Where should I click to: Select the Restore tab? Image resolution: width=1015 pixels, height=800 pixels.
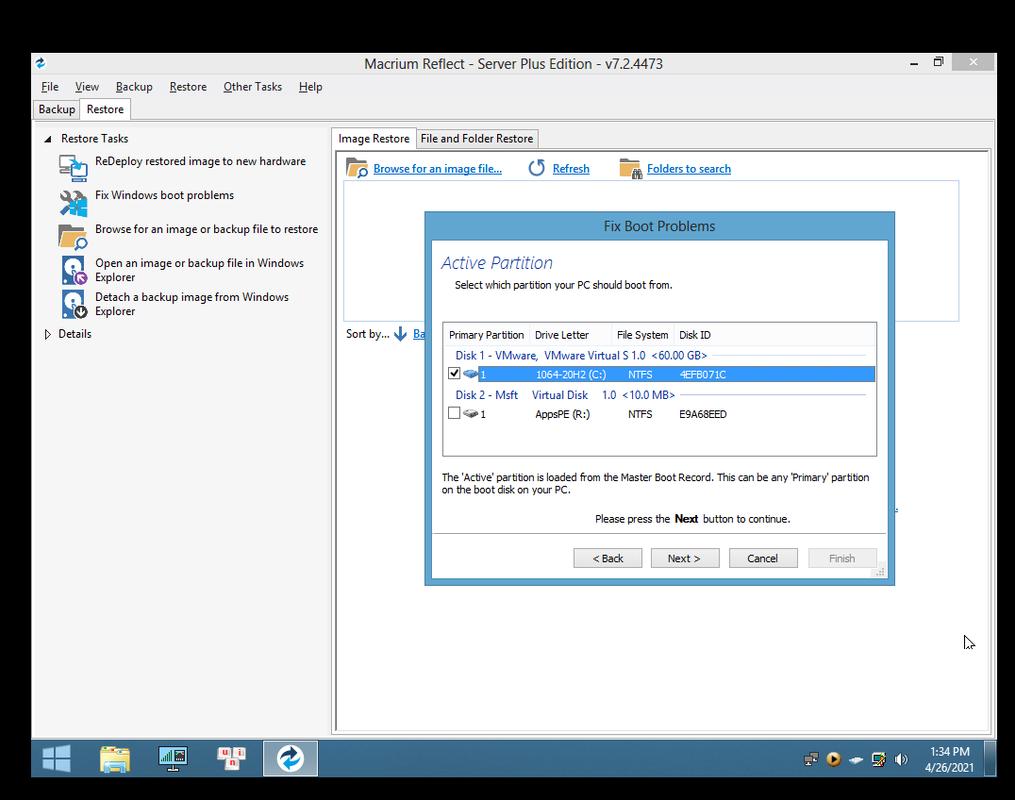click(105, 109)
